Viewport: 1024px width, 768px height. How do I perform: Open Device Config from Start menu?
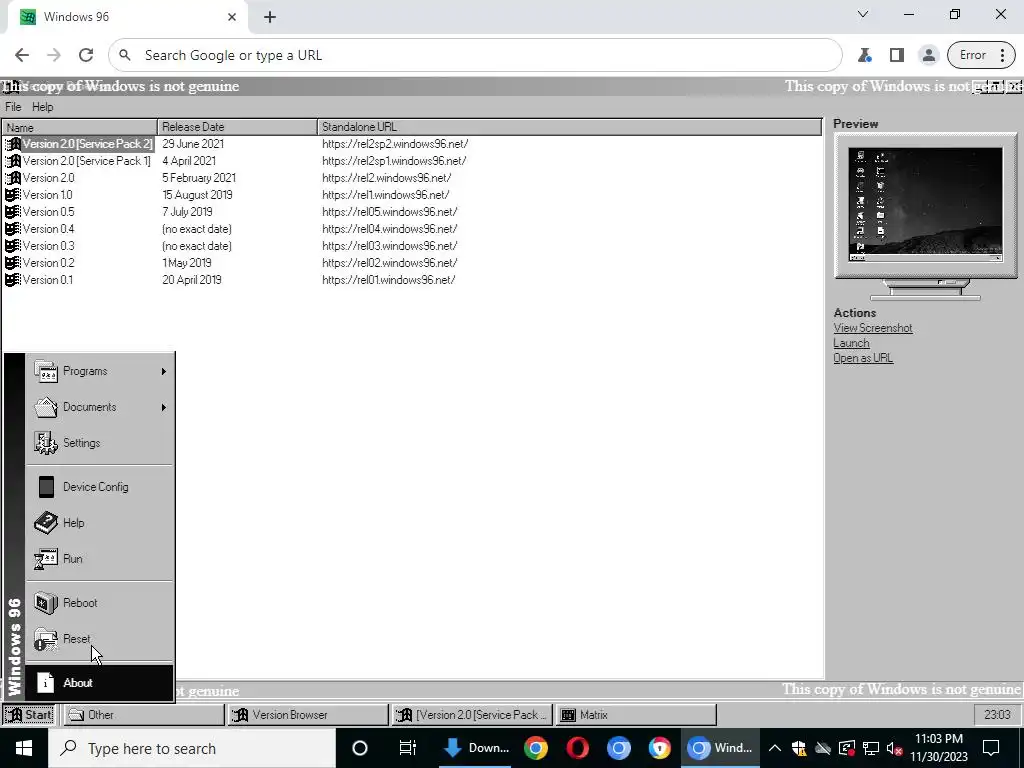pos(100,487)
